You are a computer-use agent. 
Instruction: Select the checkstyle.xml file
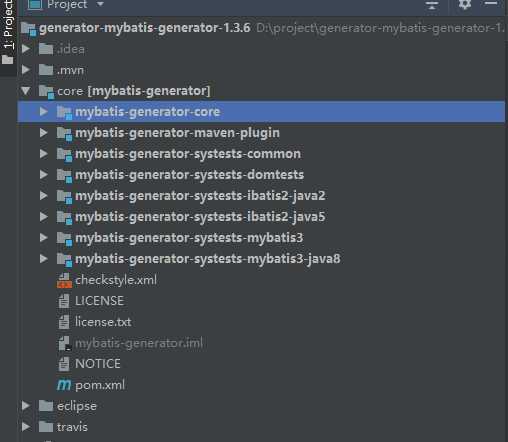[116, 280]
